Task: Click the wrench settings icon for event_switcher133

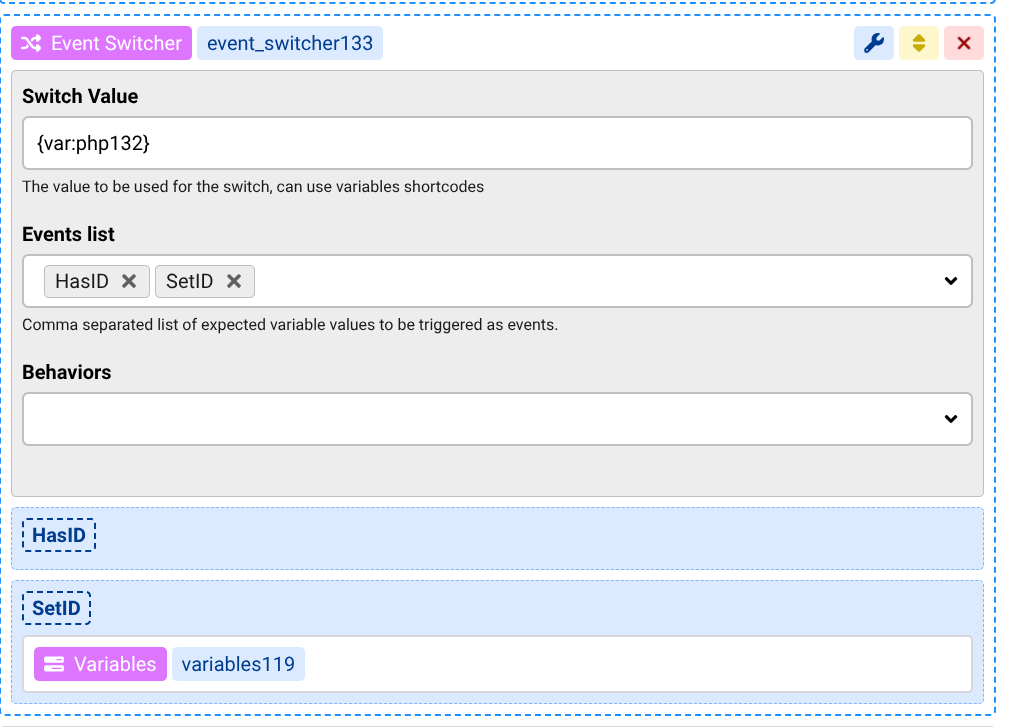Action: (x=873, y=43)
